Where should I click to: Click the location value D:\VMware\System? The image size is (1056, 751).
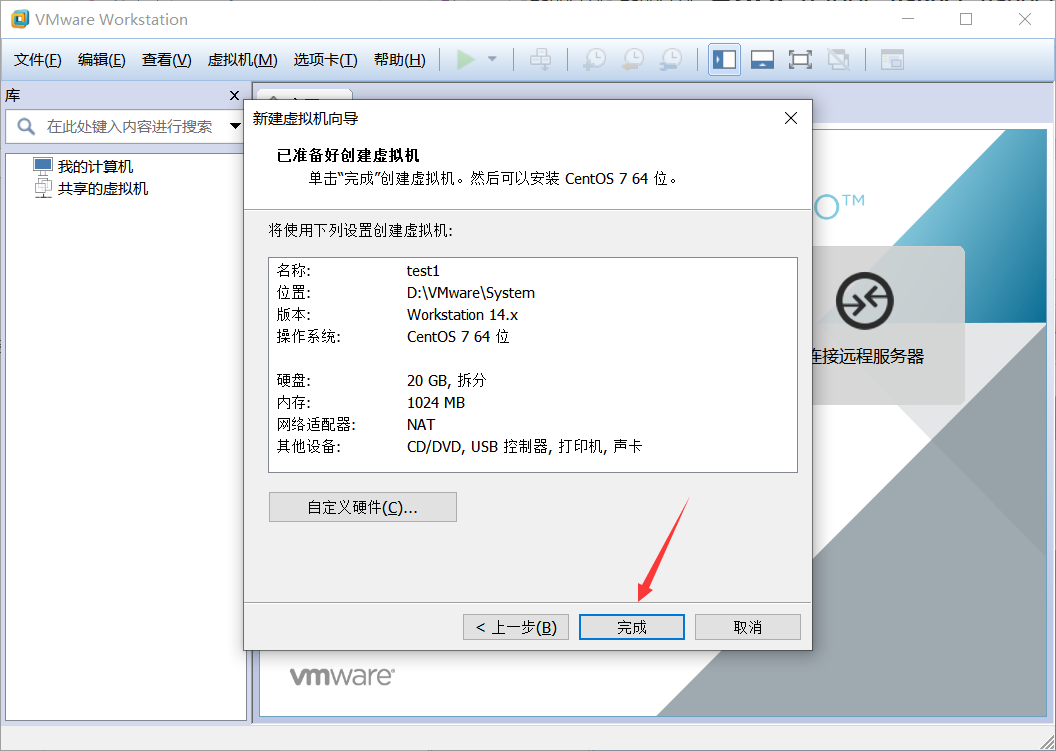coord(471,293)
